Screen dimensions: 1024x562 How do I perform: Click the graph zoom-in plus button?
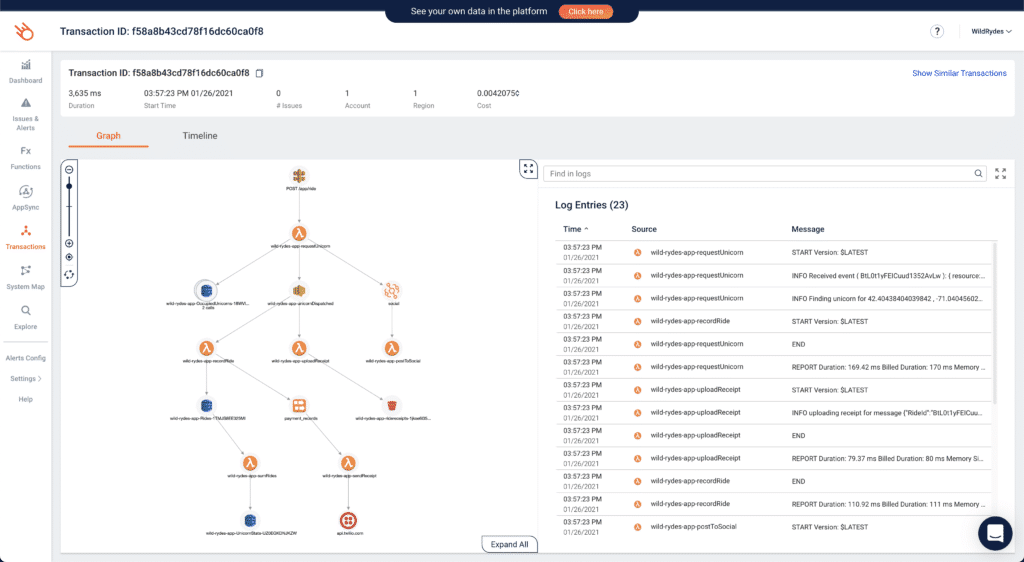tap(69, 243)
